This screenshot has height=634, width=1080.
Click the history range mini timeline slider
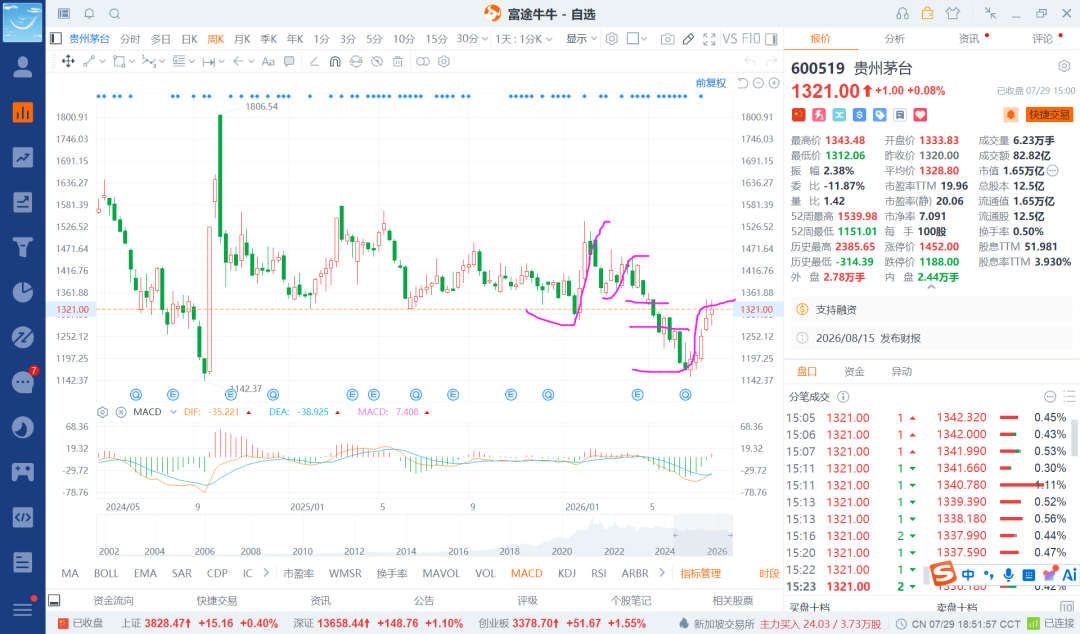[703, 535]
